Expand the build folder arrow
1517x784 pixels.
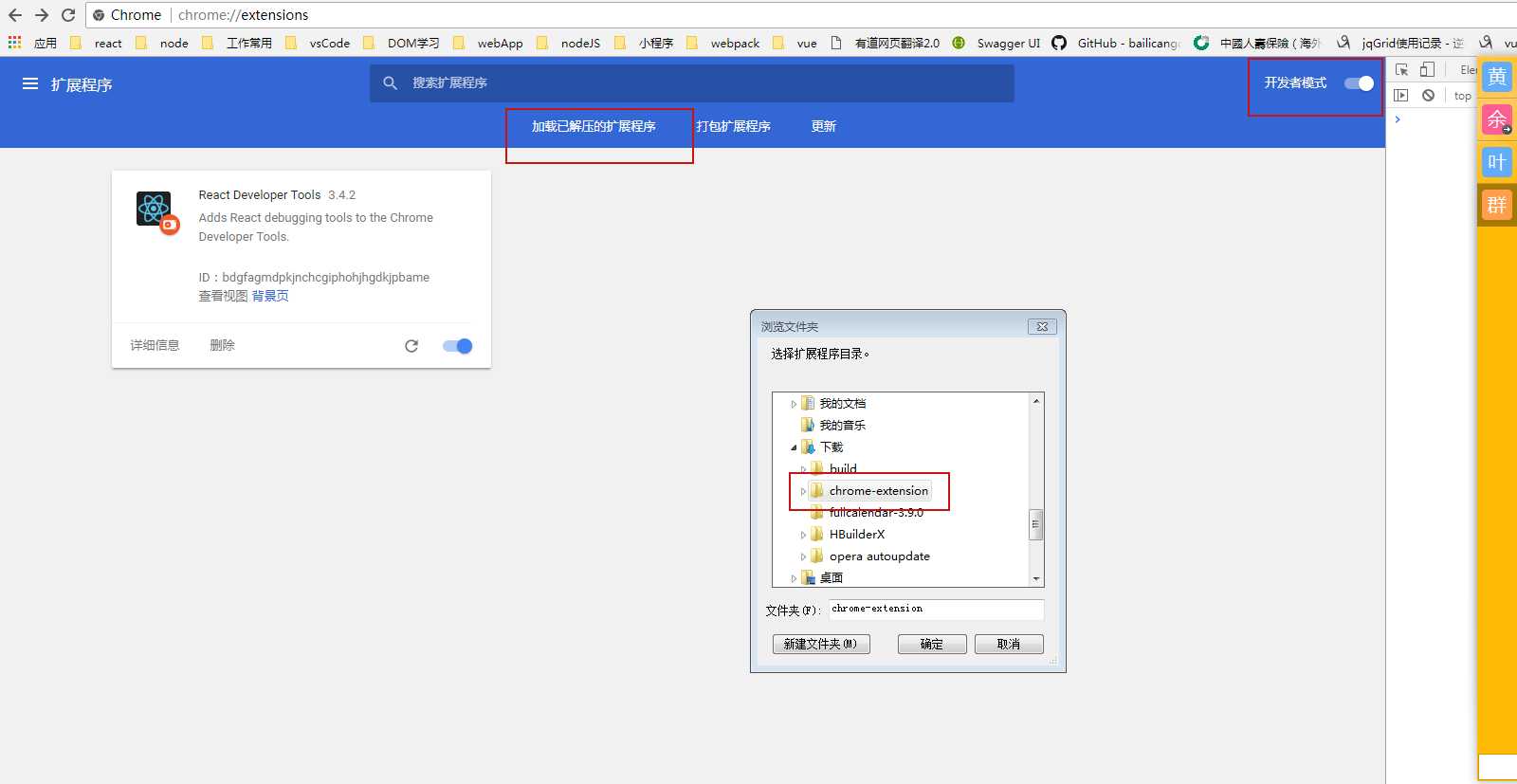[803, 469]
